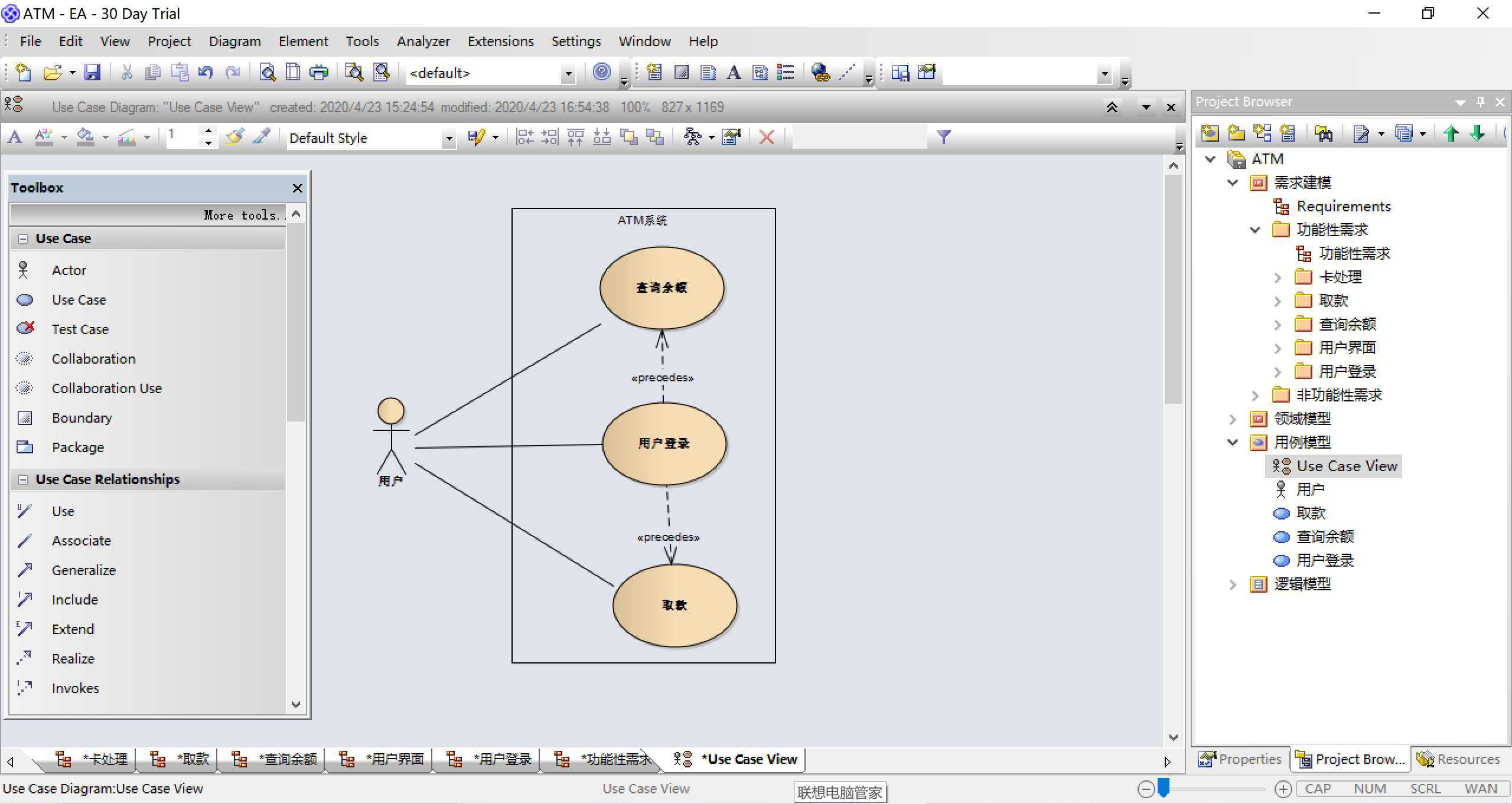Select the Boundary tool in Toolbox
The height and width of the screenshot is (804, 1512).
coord(82,418)
